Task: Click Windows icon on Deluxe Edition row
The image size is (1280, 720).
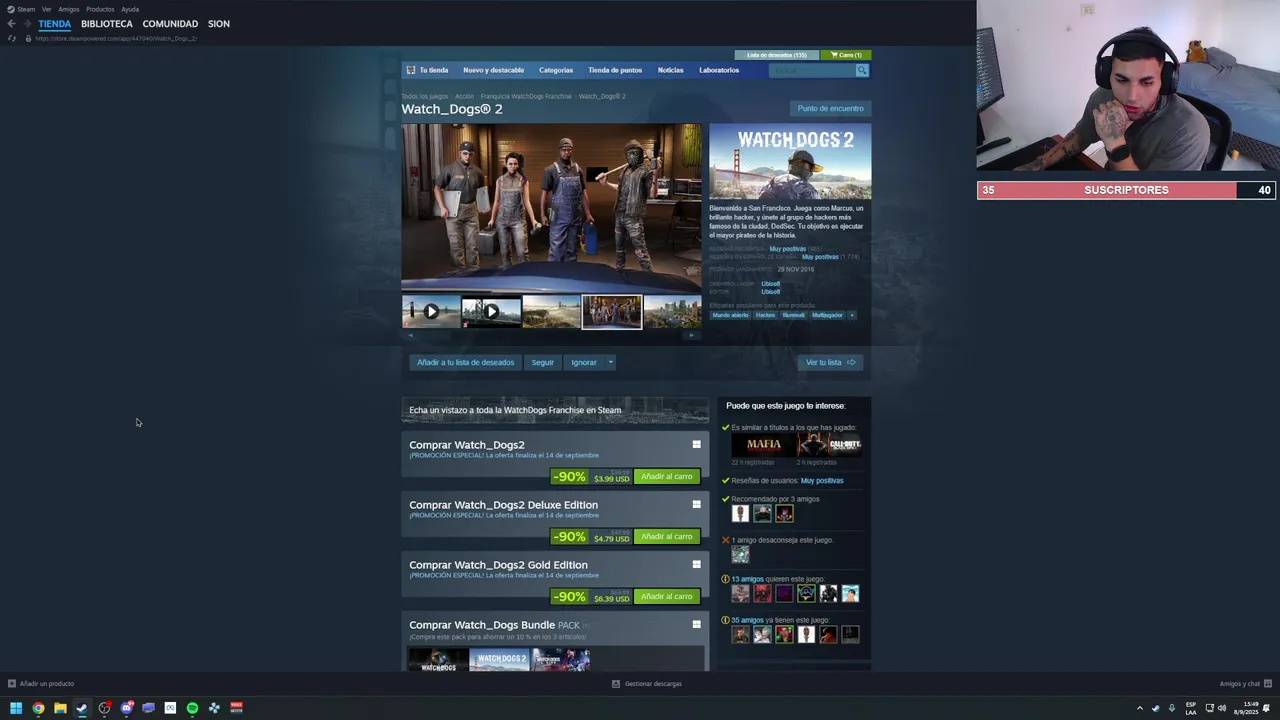Action: click(x=697, y=504)
